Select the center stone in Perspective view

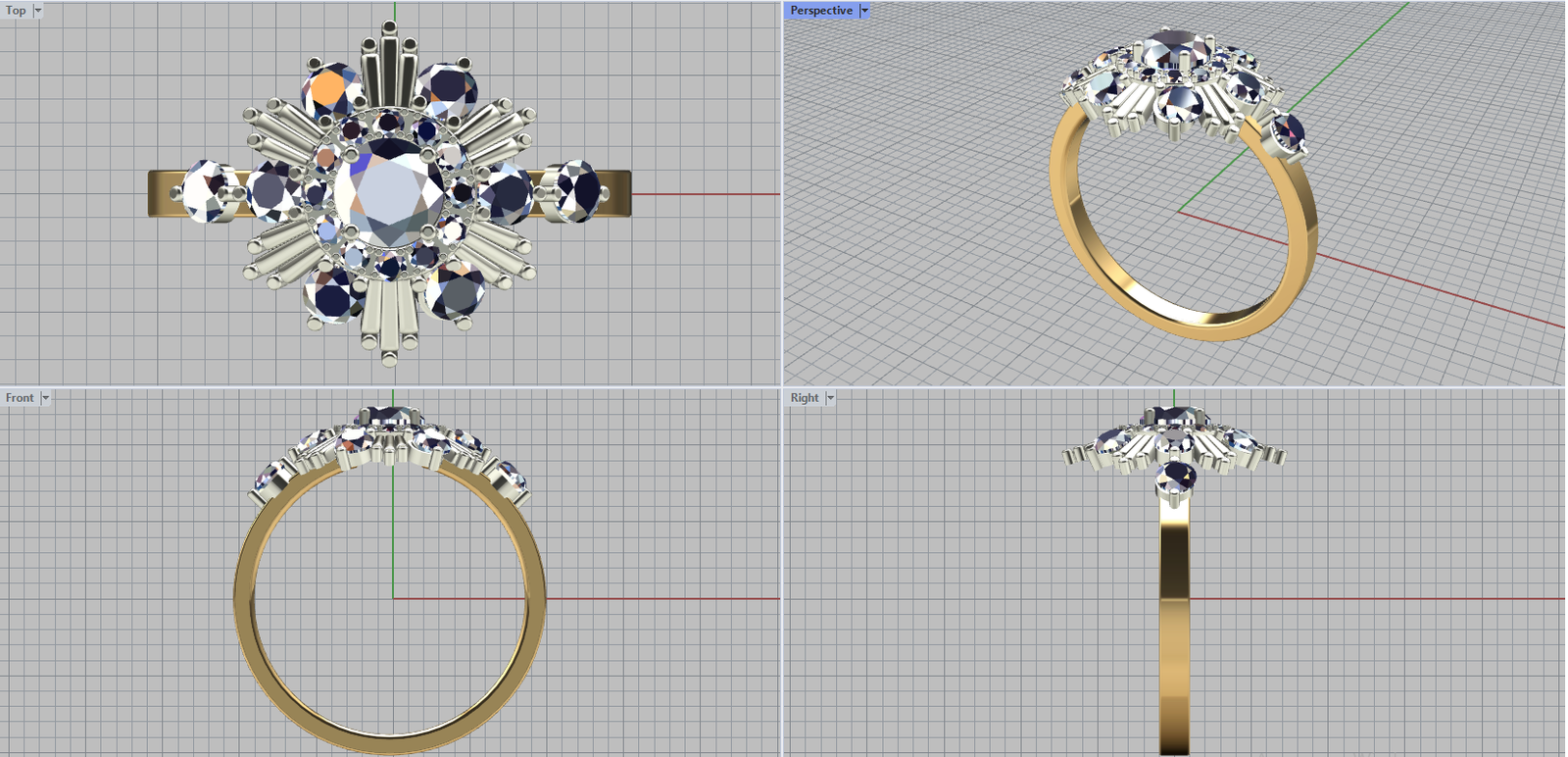1177,47
